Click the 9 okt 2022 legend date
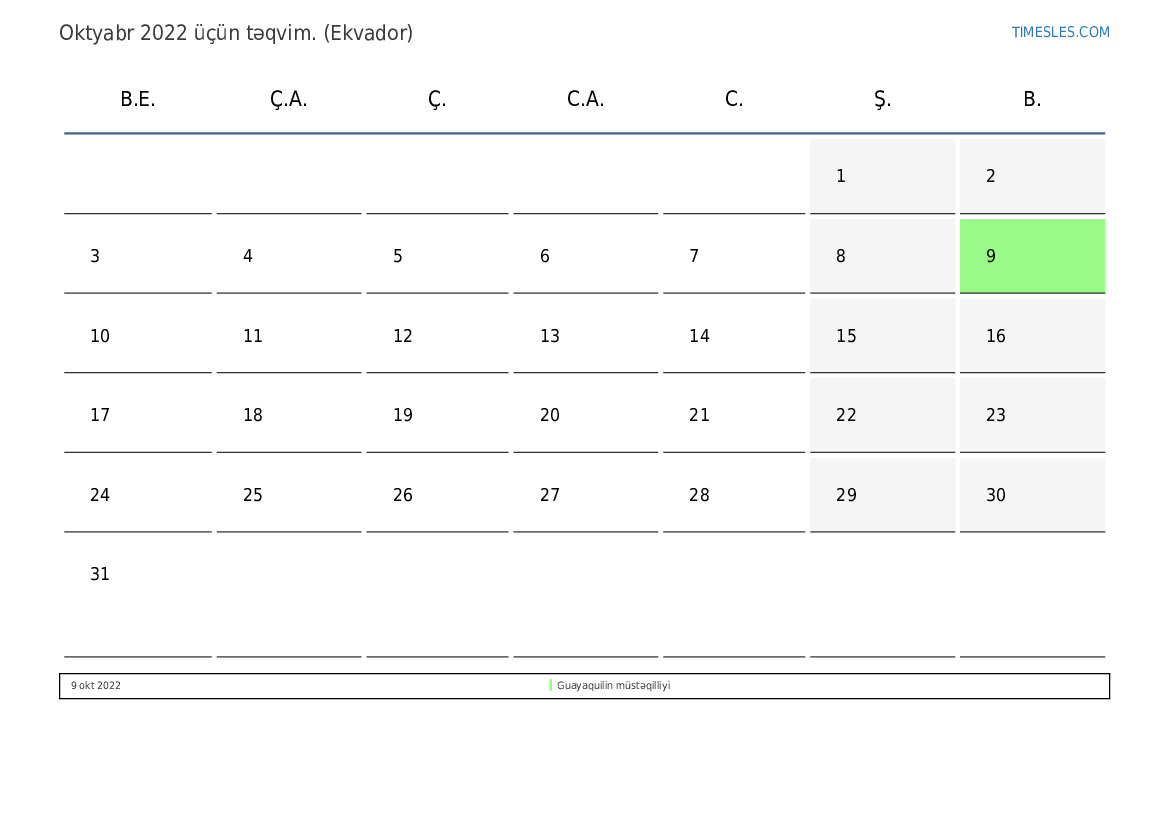 click(96, 686)
